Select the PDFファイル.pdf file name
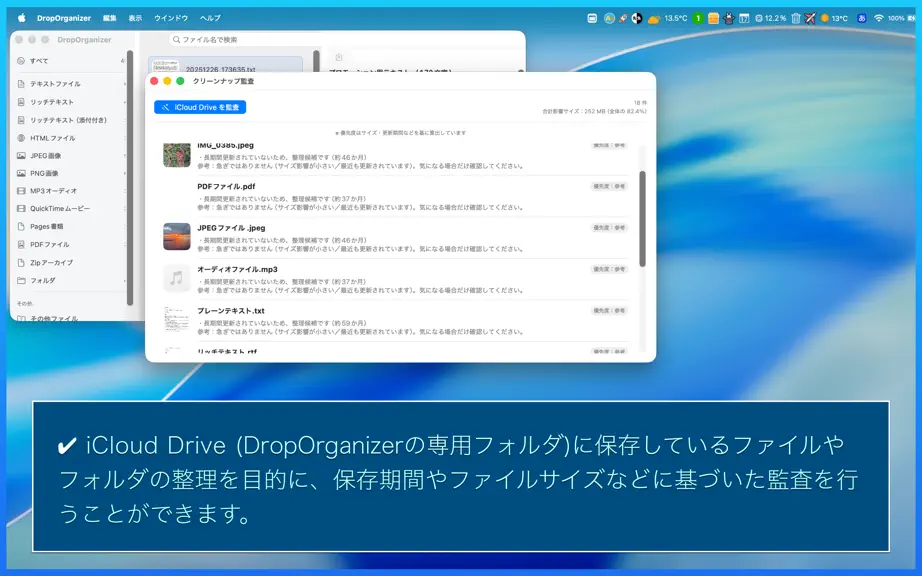This screenshot has width=922, height=576. click(x=226, y=186)
